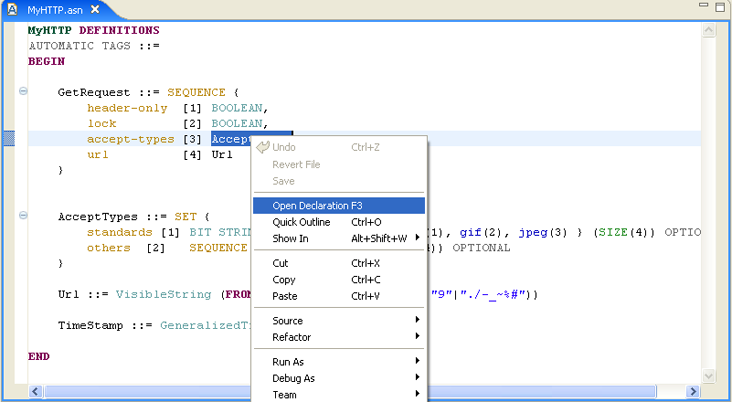The width and height of the screenshot is (732, 402).
Task: Collapse the GetRequest SEQUENCE fold marker
Action: point(23,92)
